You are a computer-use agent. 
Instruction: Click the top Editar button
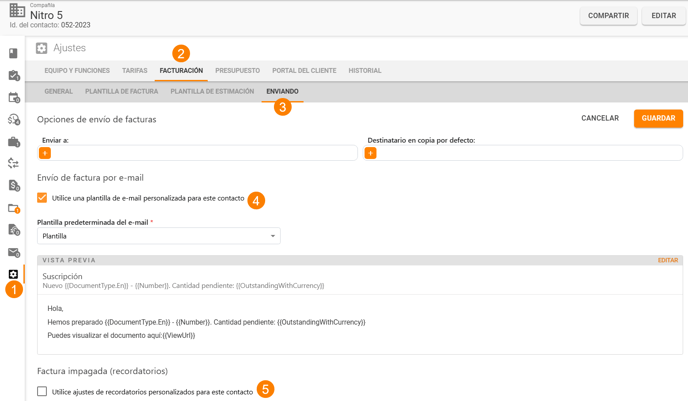663,16
